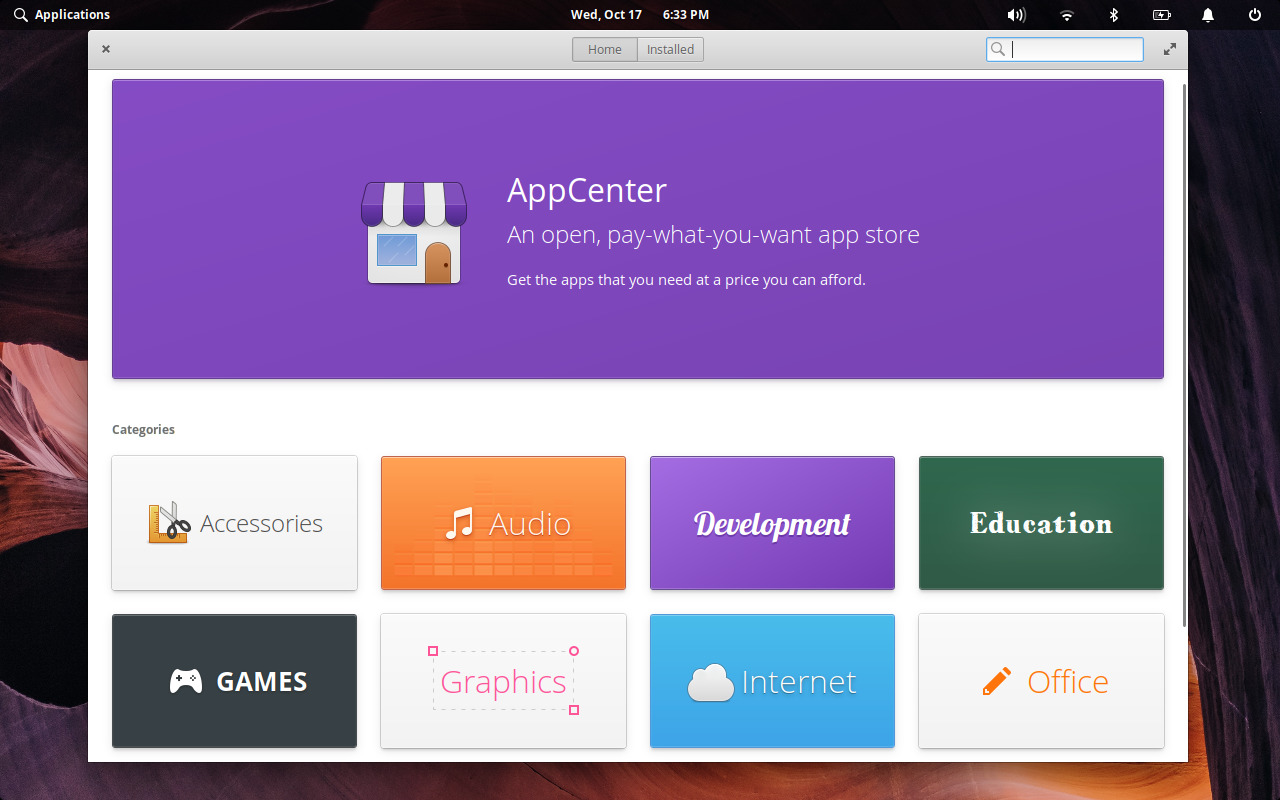Open the Office category

(1041, 681)
